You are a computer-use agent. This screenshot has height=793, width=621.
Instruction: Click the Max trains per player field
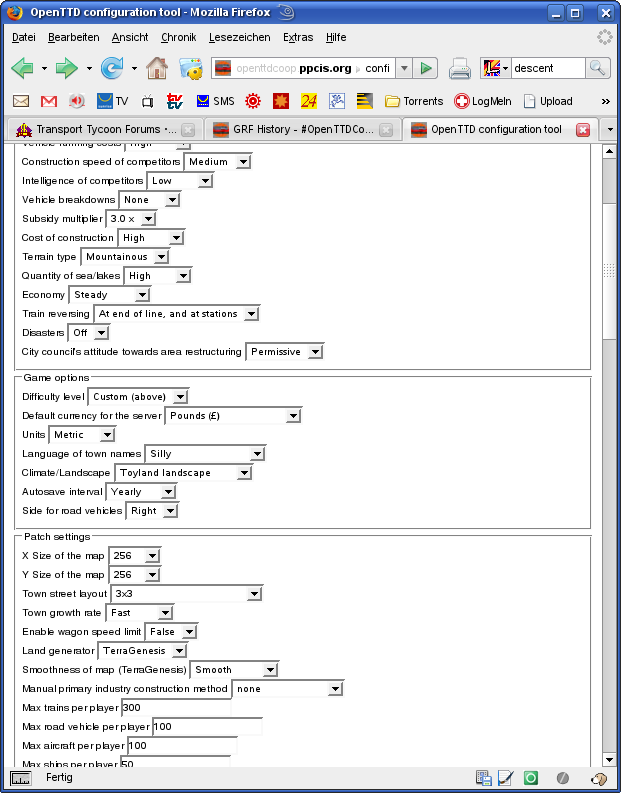tap(176, 708)
